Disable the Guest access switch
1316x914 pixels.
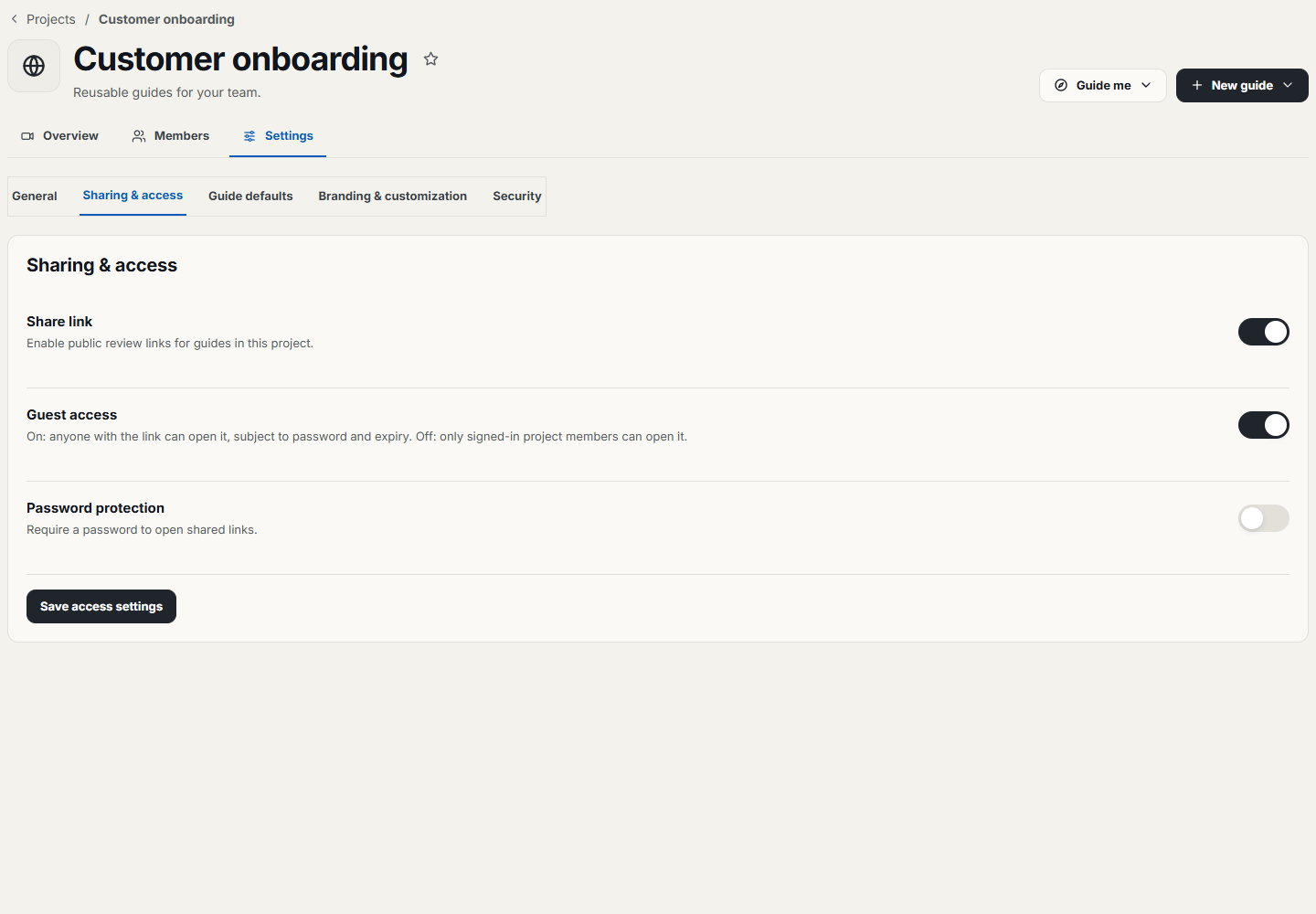[x=1264, y=425]
